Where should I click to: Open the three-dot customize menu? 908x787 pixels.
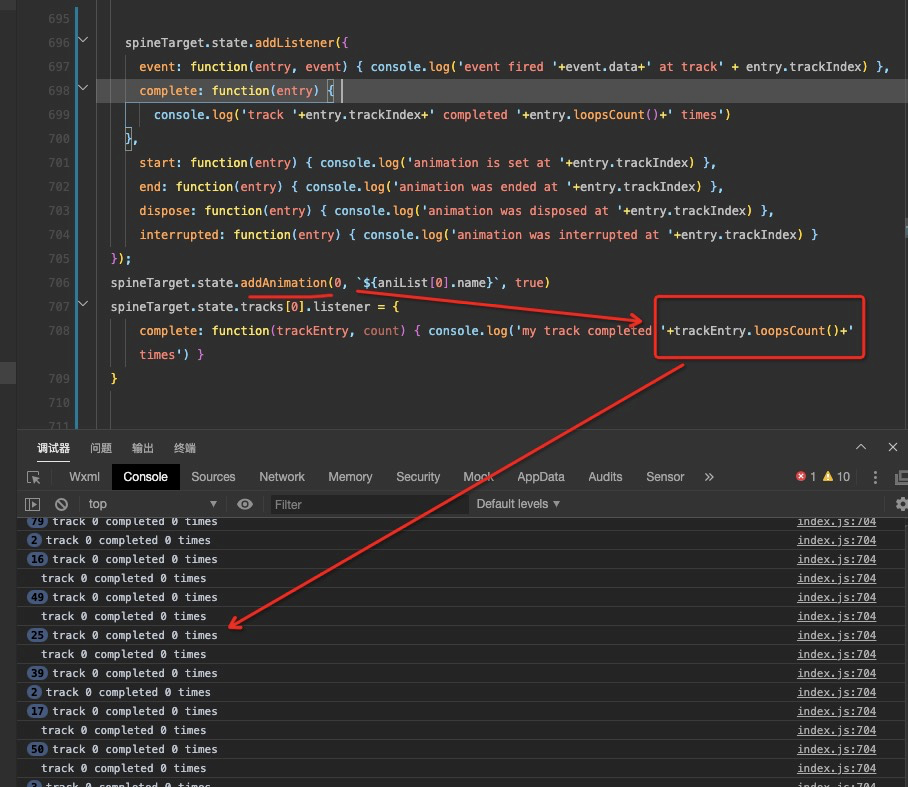(x=877, y=477)
